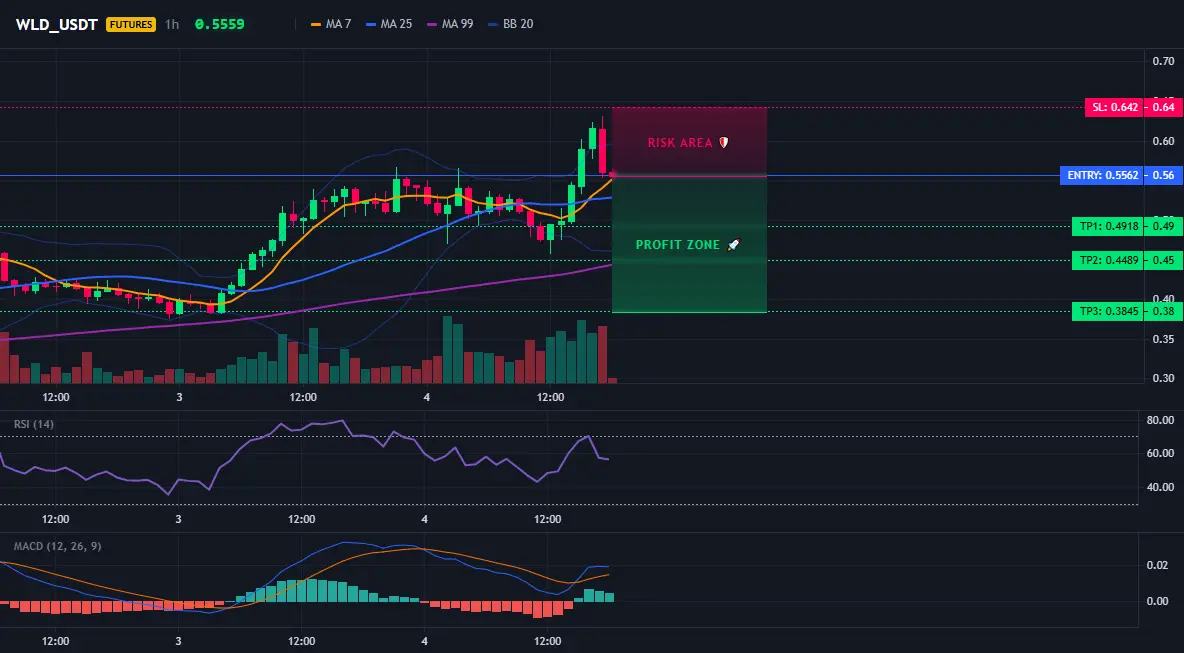Open the 1h timeframe selector
Viewport: 1184px width, 653px height.
click(x=172, y=24)
